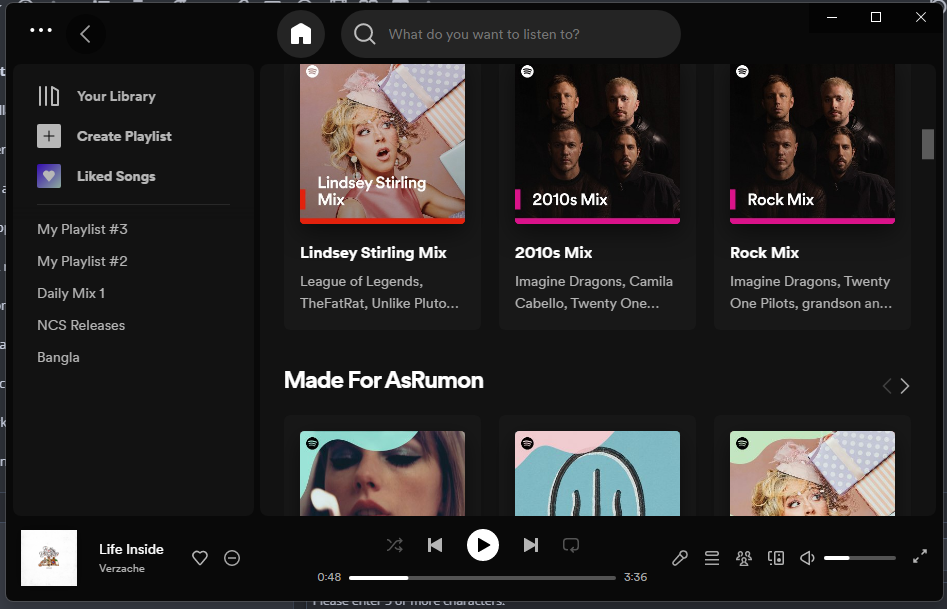Open the Daily Mix 1 playlist
Viewport: 947px width, 609px height.
(x=71, y=293)
